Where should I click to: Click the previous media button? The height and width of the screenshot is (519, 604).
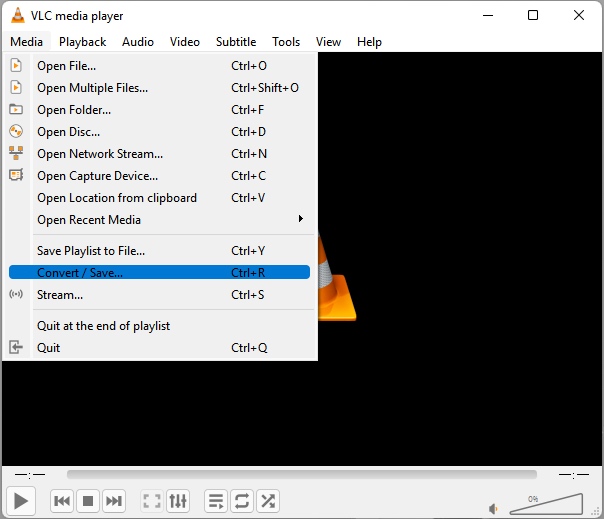62,501
